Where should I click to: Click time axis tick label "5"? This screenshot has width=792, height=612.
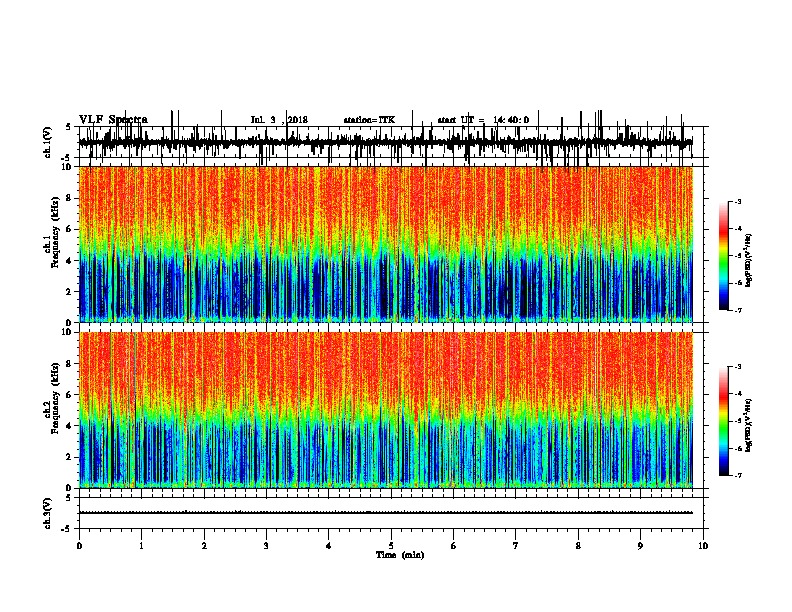[x=391, y=546]
